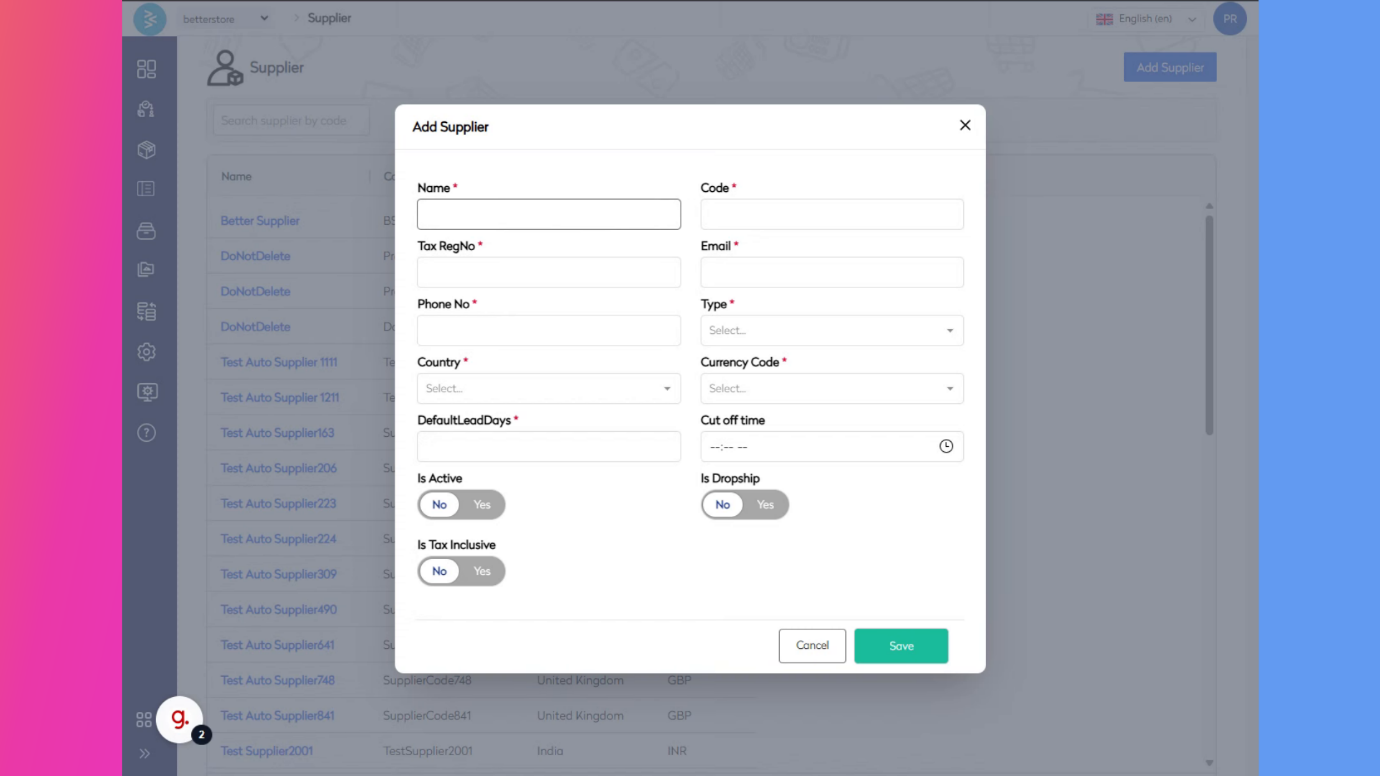Viewport: 1380px width, 776px height.
Task: Click the green Save button
Action: tap(900, 646)
